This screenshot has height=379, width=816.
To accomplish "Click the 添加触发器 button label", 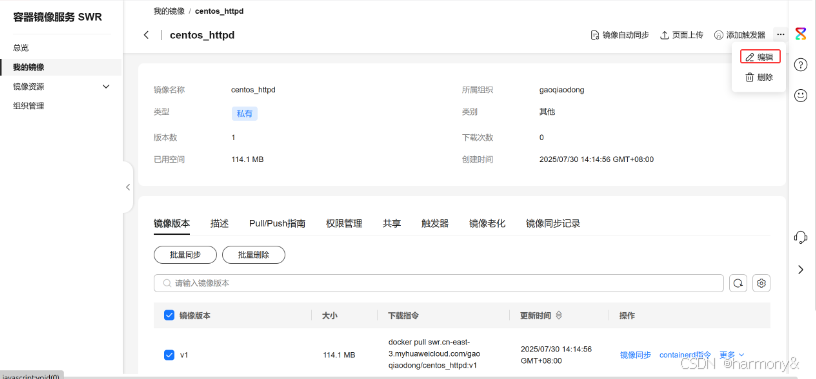I will click(746, 35).
